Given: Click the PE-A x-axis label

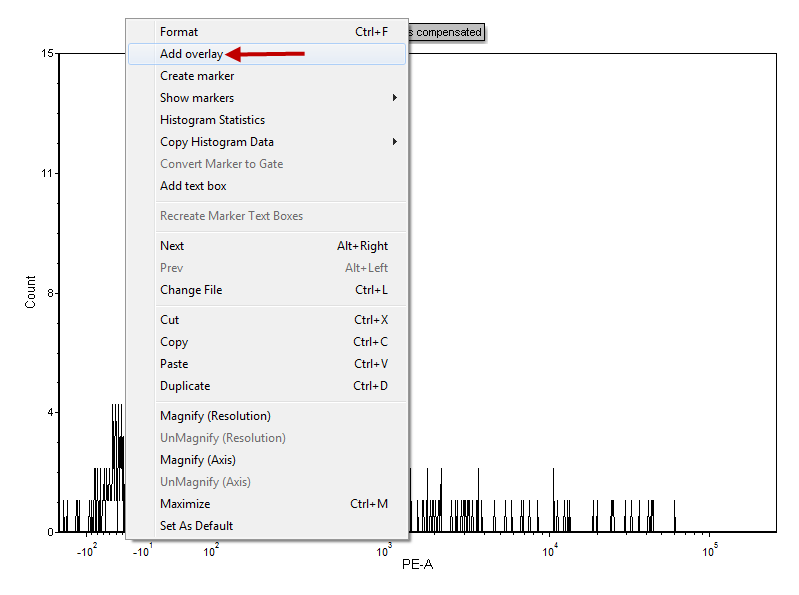Looking at the screenshot, I should [417, 565].
